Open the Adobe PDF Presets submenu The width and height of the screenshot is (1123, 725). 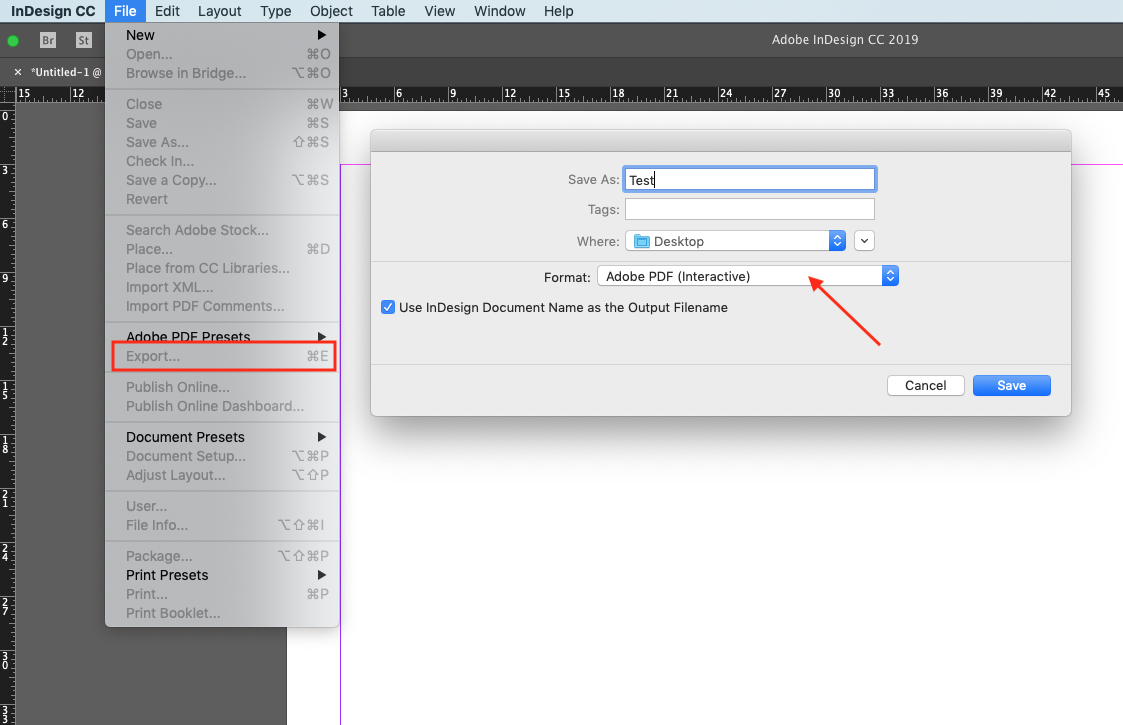click(x=222, y=337)
